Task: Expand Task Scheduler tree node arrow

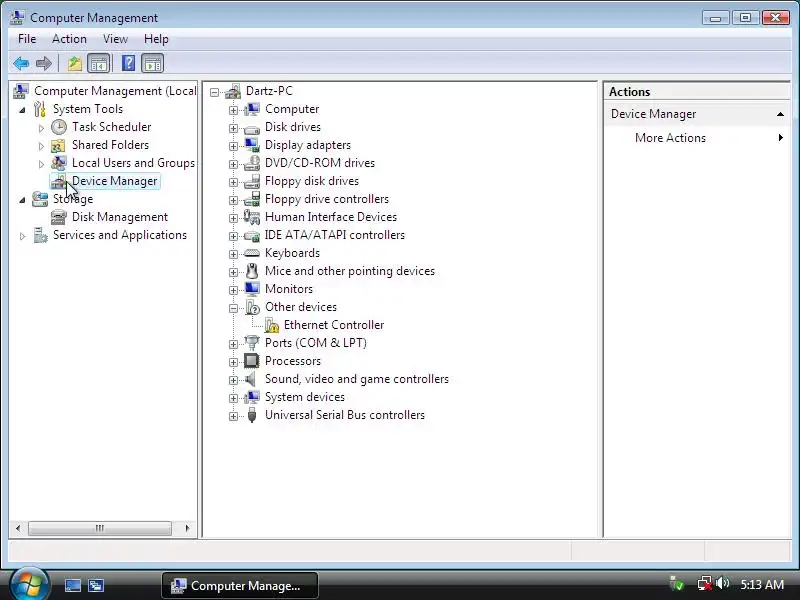Action: tap(41, 128)
